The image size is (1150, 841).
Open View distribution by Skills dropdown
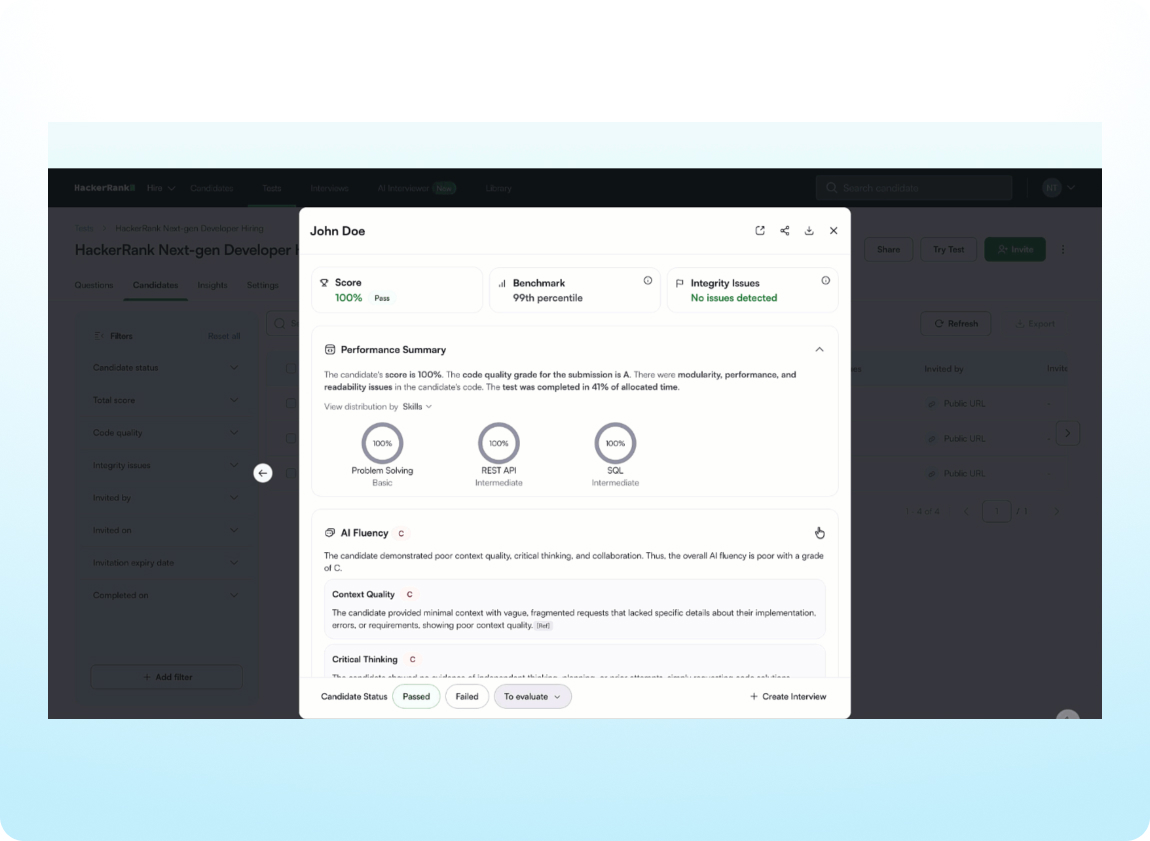[x=417, y=406]
